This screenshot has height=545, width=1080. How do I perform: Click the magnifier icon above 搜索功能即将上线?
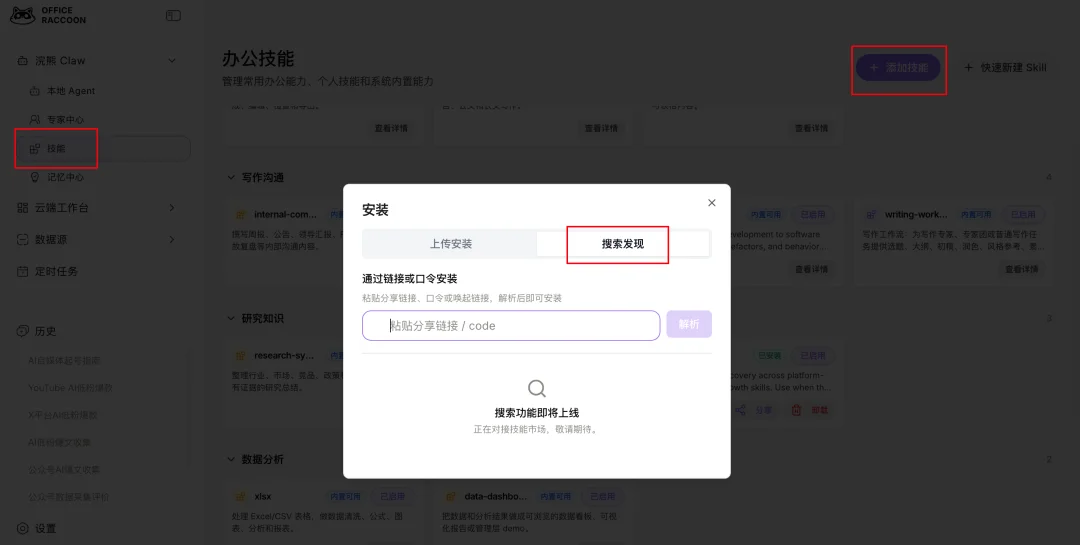pos(537,389)
